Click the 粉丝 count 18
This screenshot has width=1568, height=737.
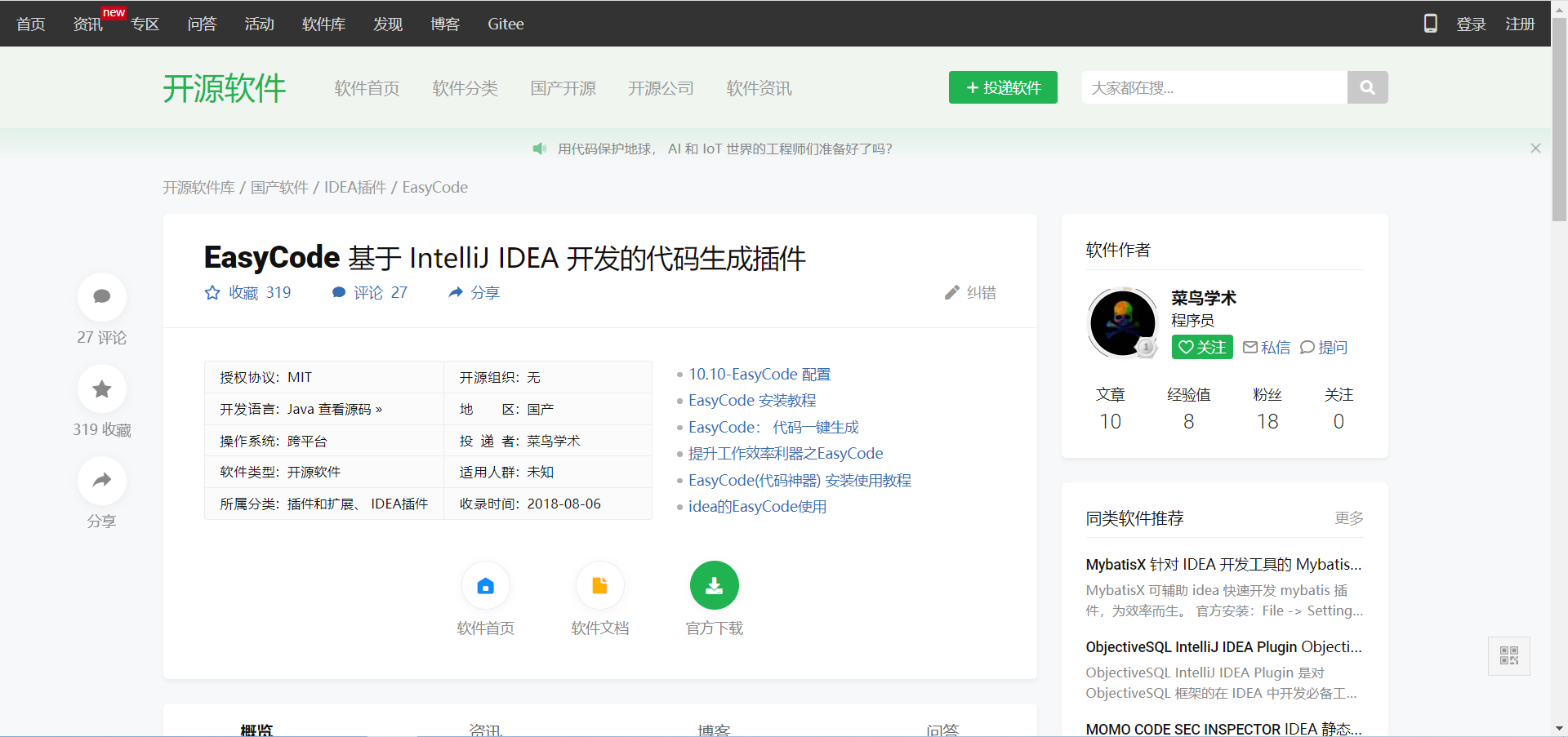coord(1267,421)
